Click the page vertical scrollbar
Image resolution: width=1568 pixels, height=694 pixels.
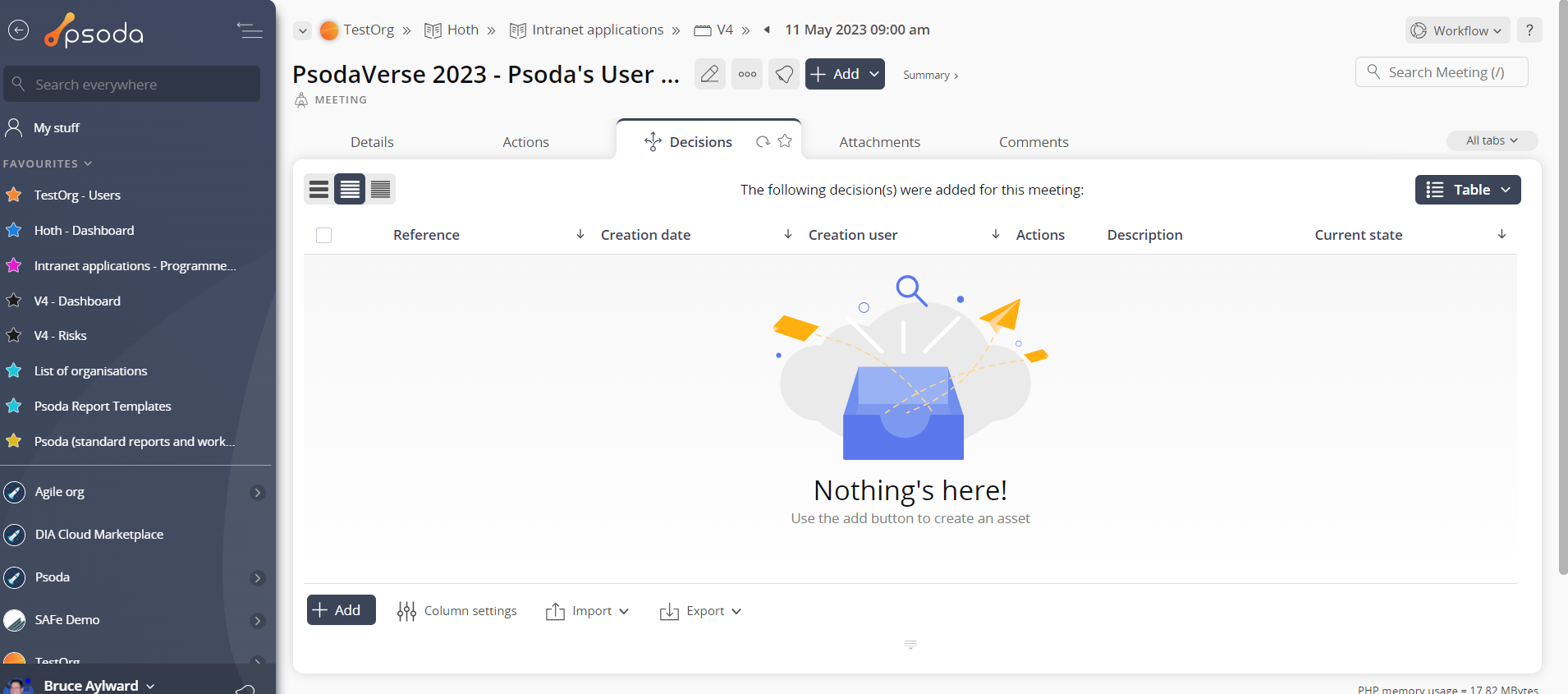coord(1562,287)
